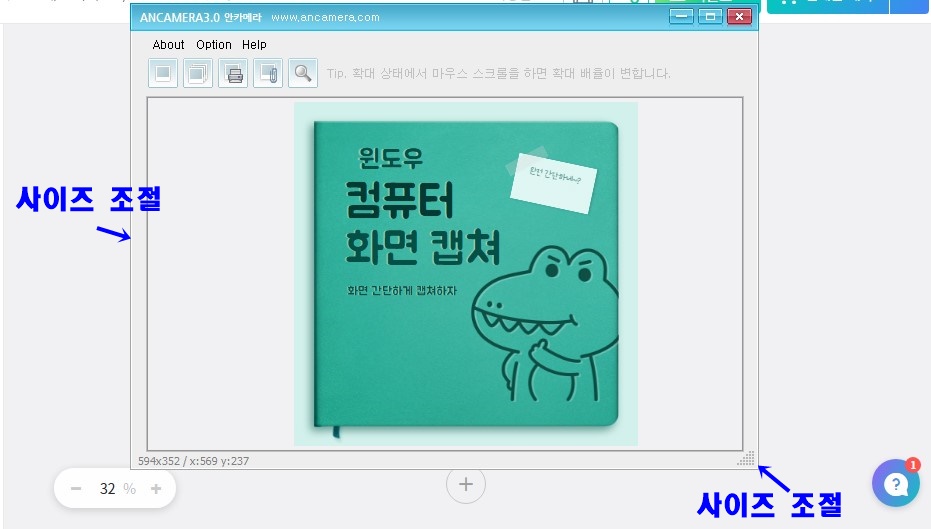Screen dimensions: 931x529
Task: Click the printer icon in toolbar
Action: pos(233,73)
